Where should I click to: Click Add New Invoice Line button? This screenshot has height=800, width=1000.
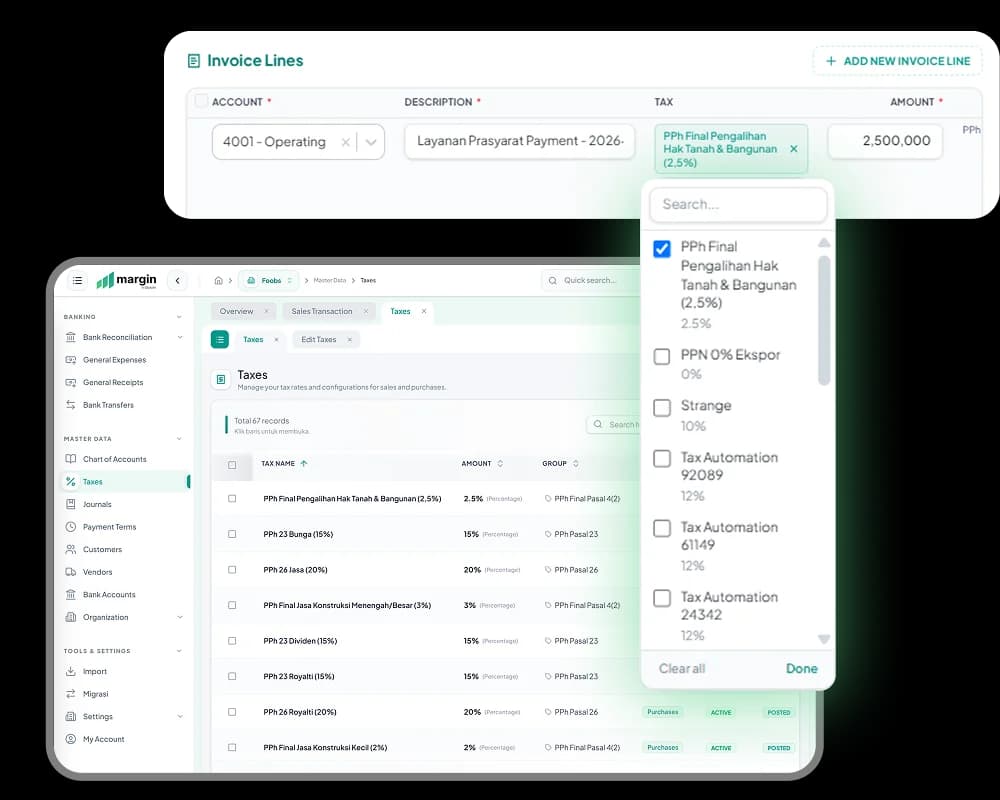pyautogui.click(x=898, y=61)
